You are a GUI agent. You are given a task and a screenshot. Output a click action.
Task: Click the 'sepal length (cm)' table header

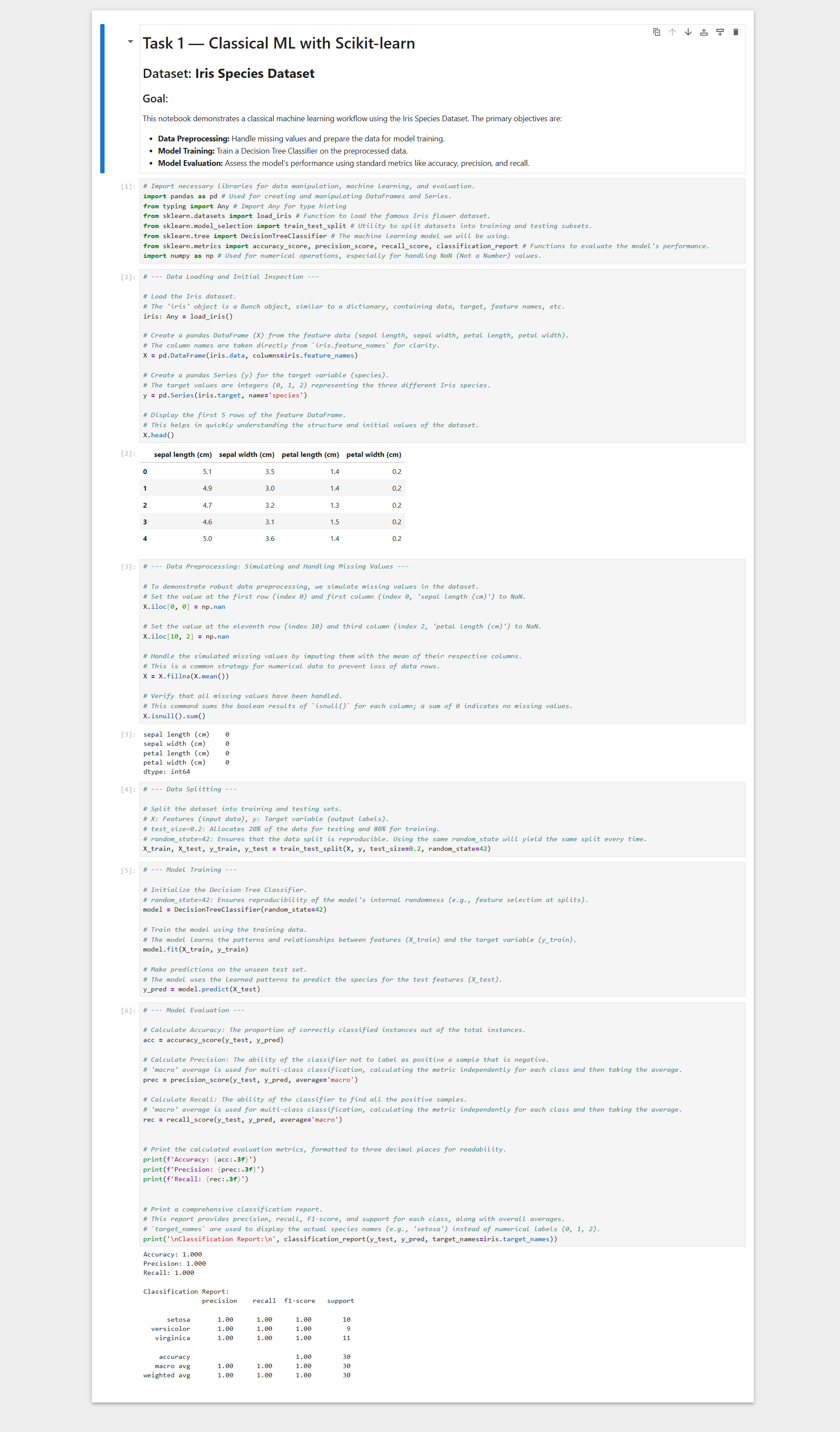[182, 455]
